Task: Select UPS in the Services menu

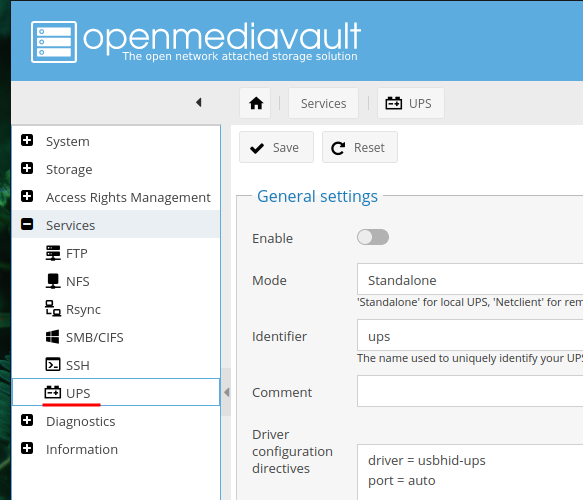Action: point(116,392)
